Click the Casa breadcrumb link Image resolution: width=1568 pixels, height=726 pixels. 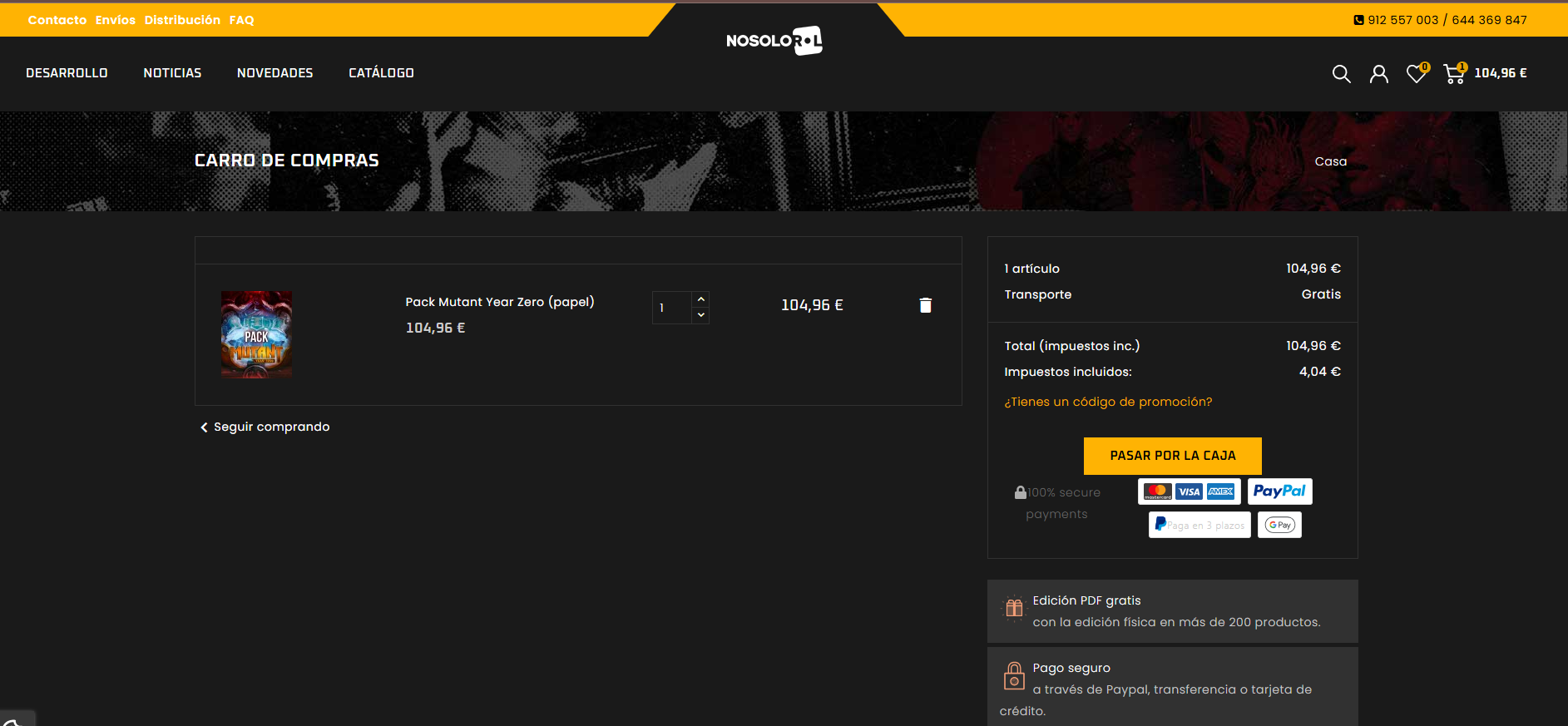pos(1331,161)
